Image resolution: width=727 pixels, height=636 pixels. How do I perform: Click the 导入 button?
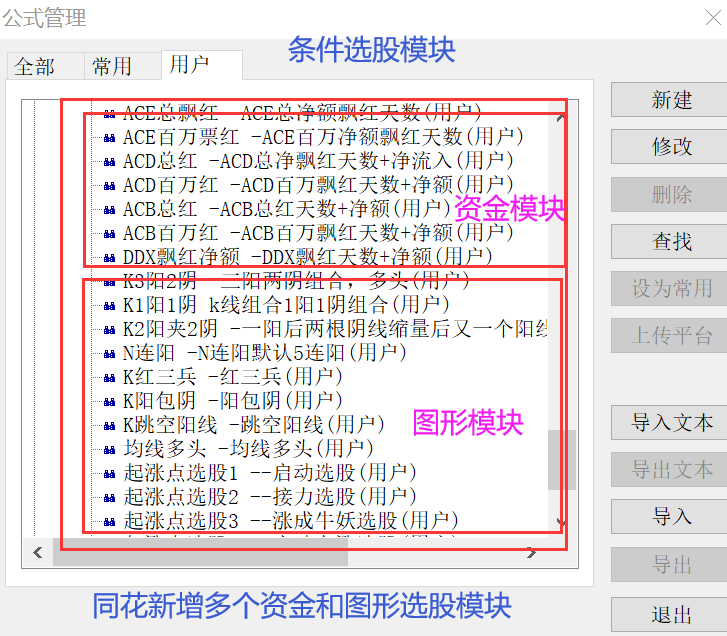(671, 516)
